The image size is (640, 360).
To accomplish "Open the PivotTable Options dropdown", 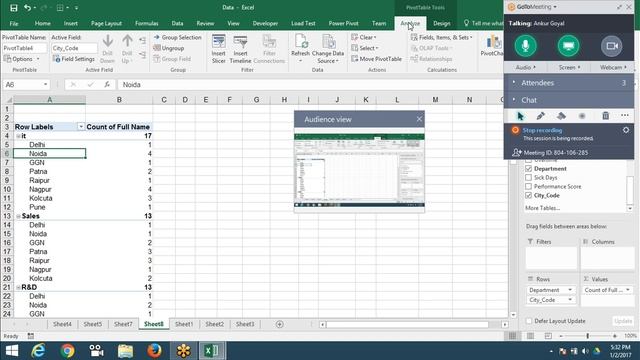I will pos(22,59).
